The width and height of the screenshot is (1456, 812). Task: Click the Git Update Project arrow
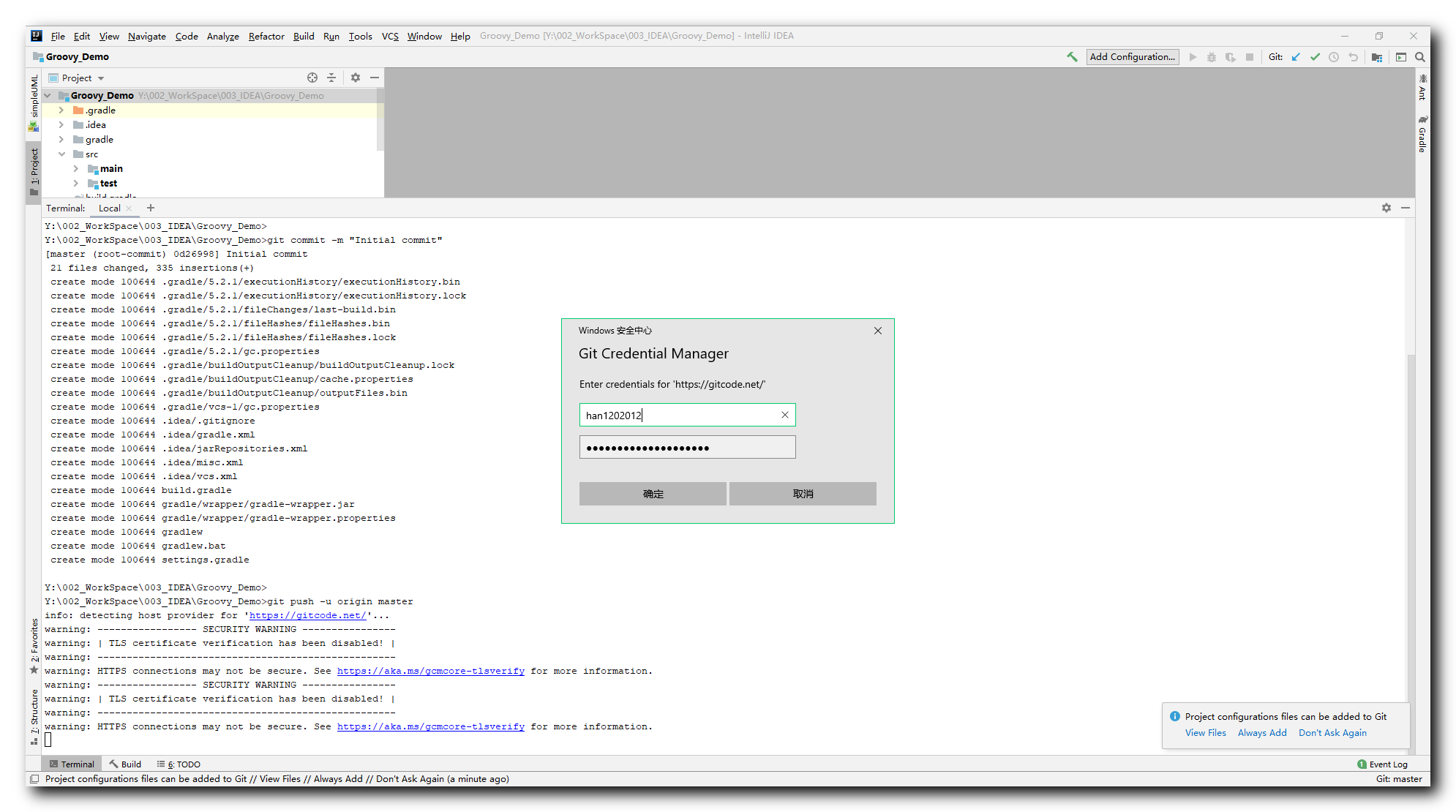pos(1296,57)
